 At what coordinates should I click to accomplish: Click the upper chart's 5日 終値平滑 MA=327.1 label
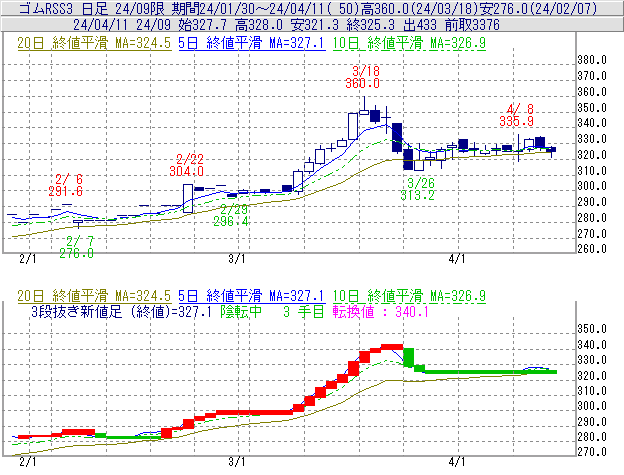pos(252,43)
